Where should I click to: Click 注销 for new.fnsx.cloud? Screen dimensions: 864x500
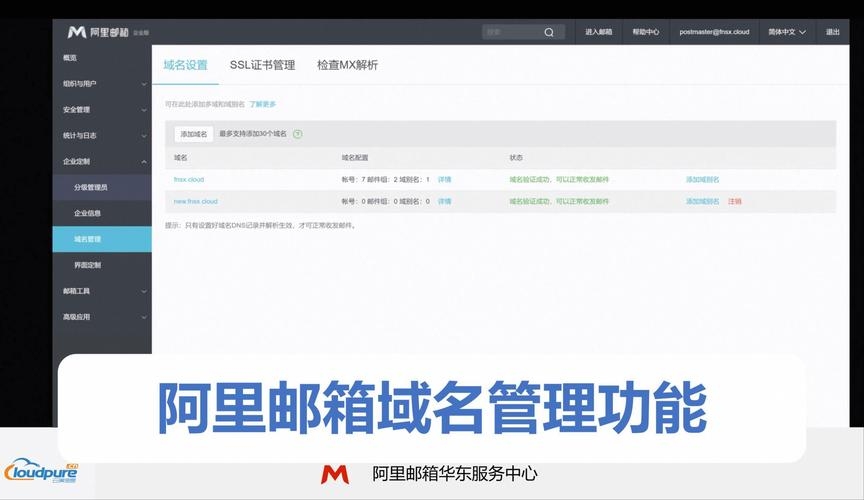(735, 202)
